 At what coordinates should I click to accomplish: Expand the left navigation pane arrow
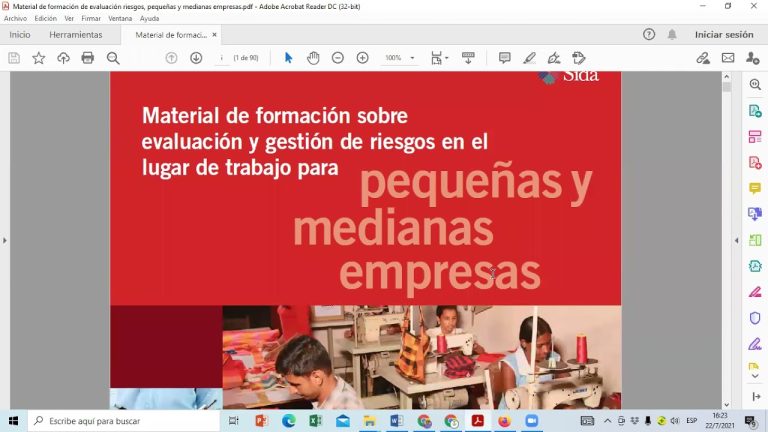(x=5, y=240)
